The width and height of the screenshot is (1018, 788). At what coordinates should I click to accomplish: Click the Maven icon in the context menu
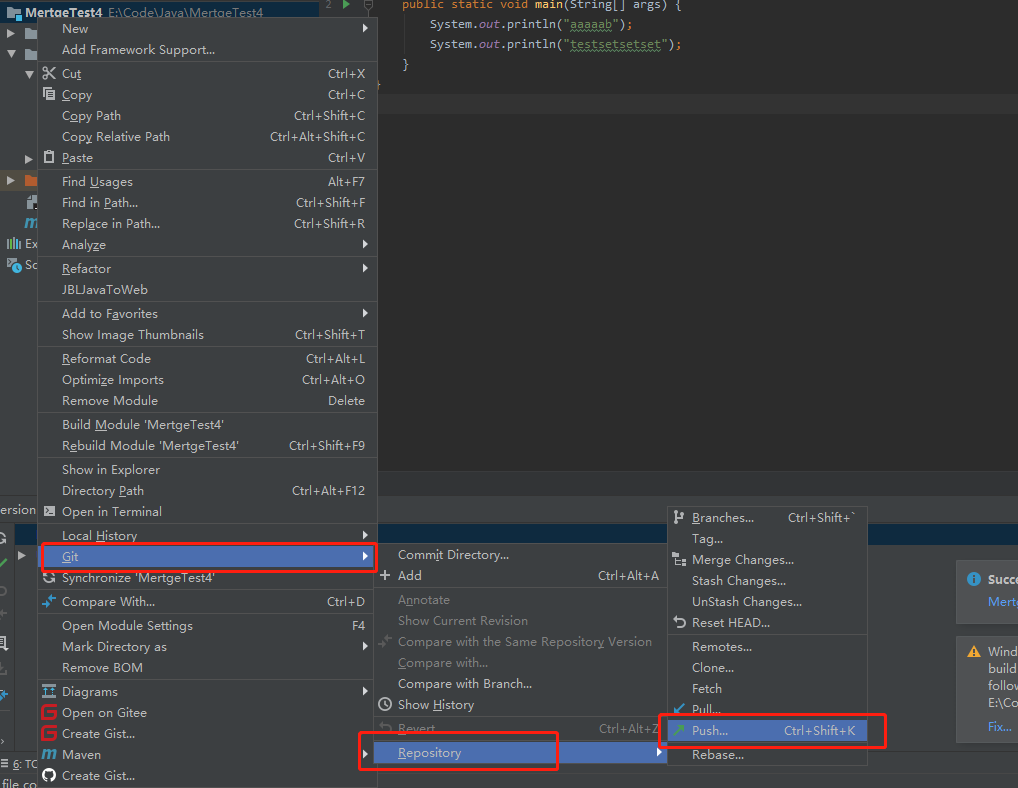49,754
